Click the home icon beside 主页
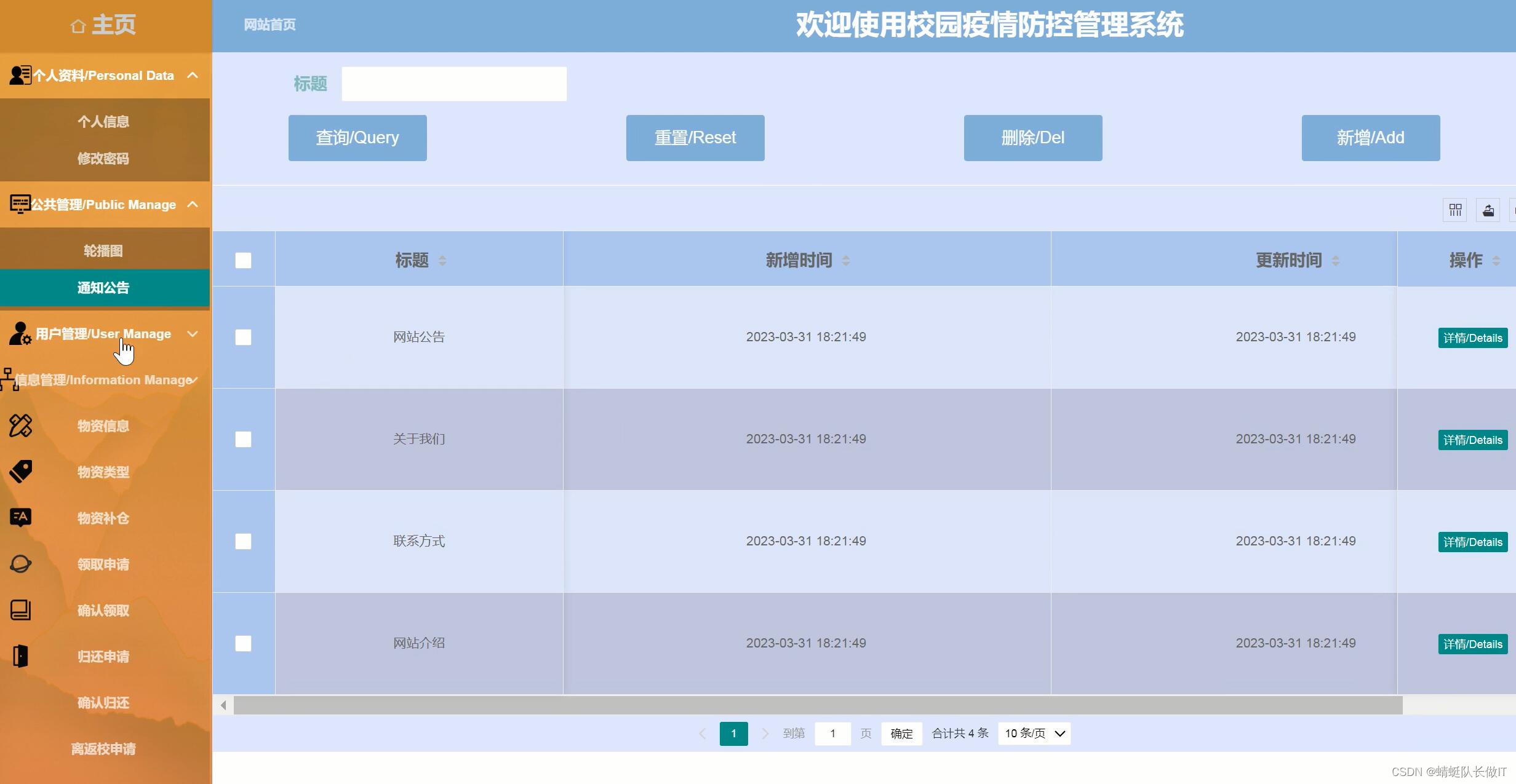Image resolution: width=1516 pixels, height=784 pixels. click(78, 26)
